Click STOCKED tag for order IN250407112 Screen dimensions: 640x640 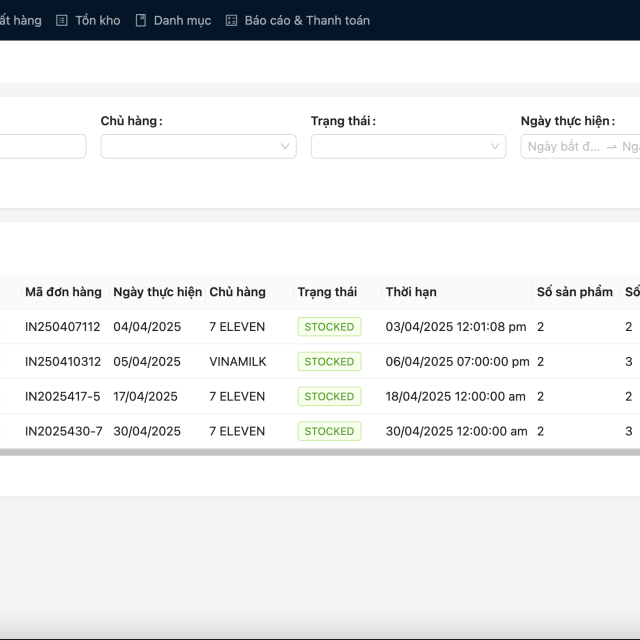(x=329, y=327)
